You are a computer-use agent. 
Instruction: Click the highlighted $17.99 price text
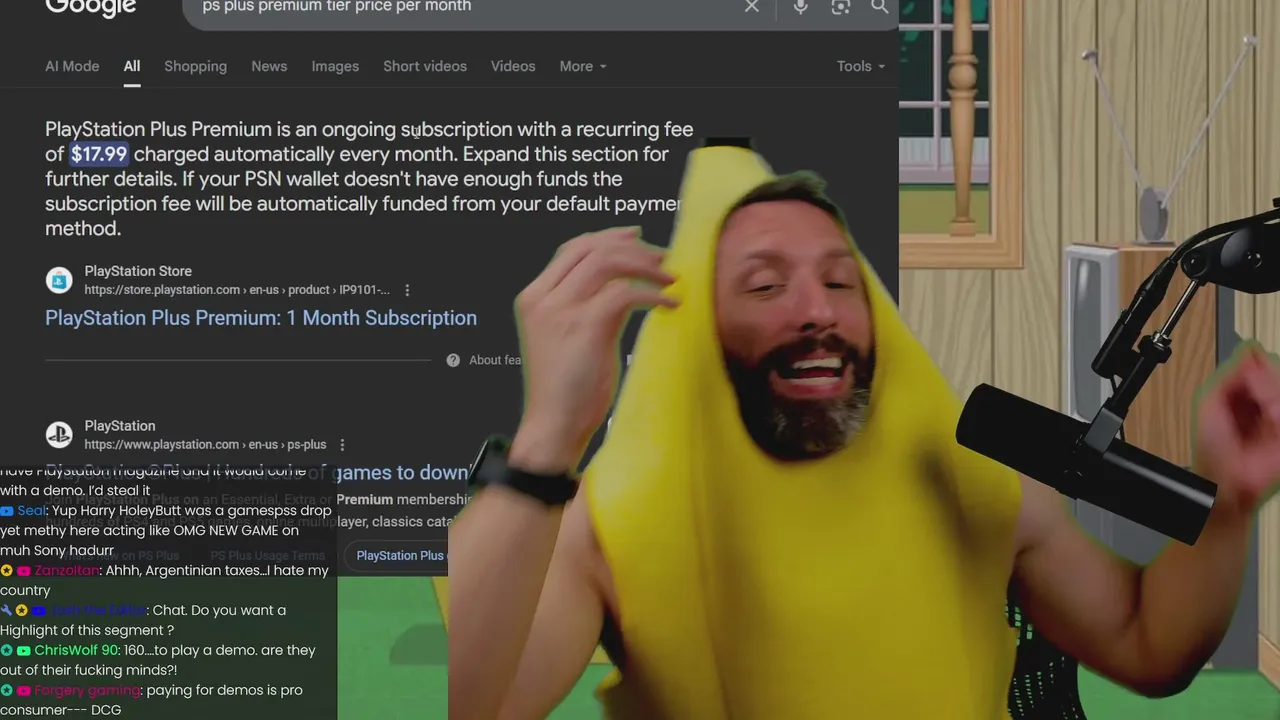99,154
